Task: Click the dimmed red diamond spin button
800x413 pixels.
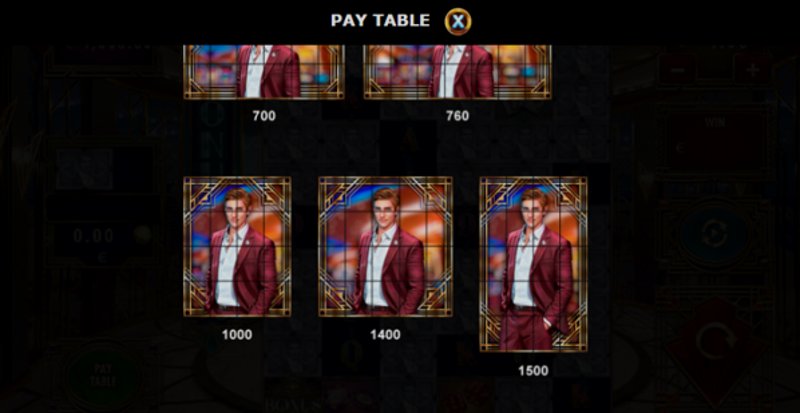Action: coord(716,343)
